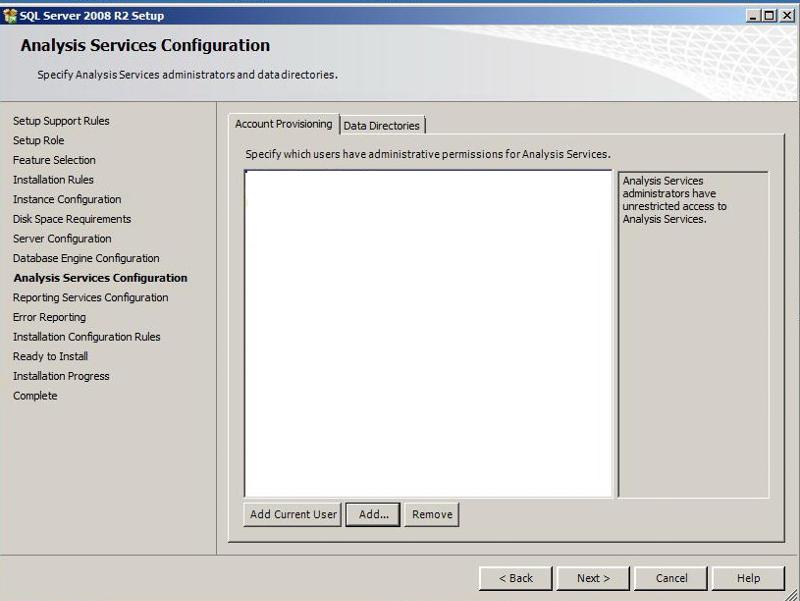Cancel the SQL Server setup
800x601 pixels.
coord(671,578)
